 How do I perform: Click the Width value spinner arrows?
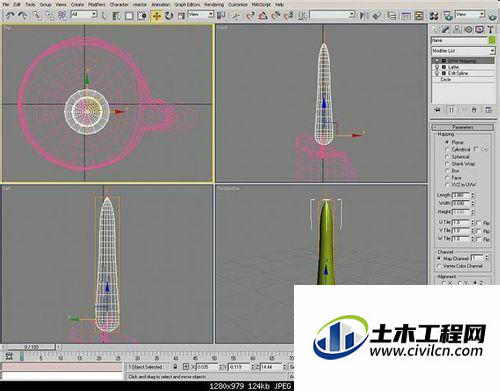473,203
